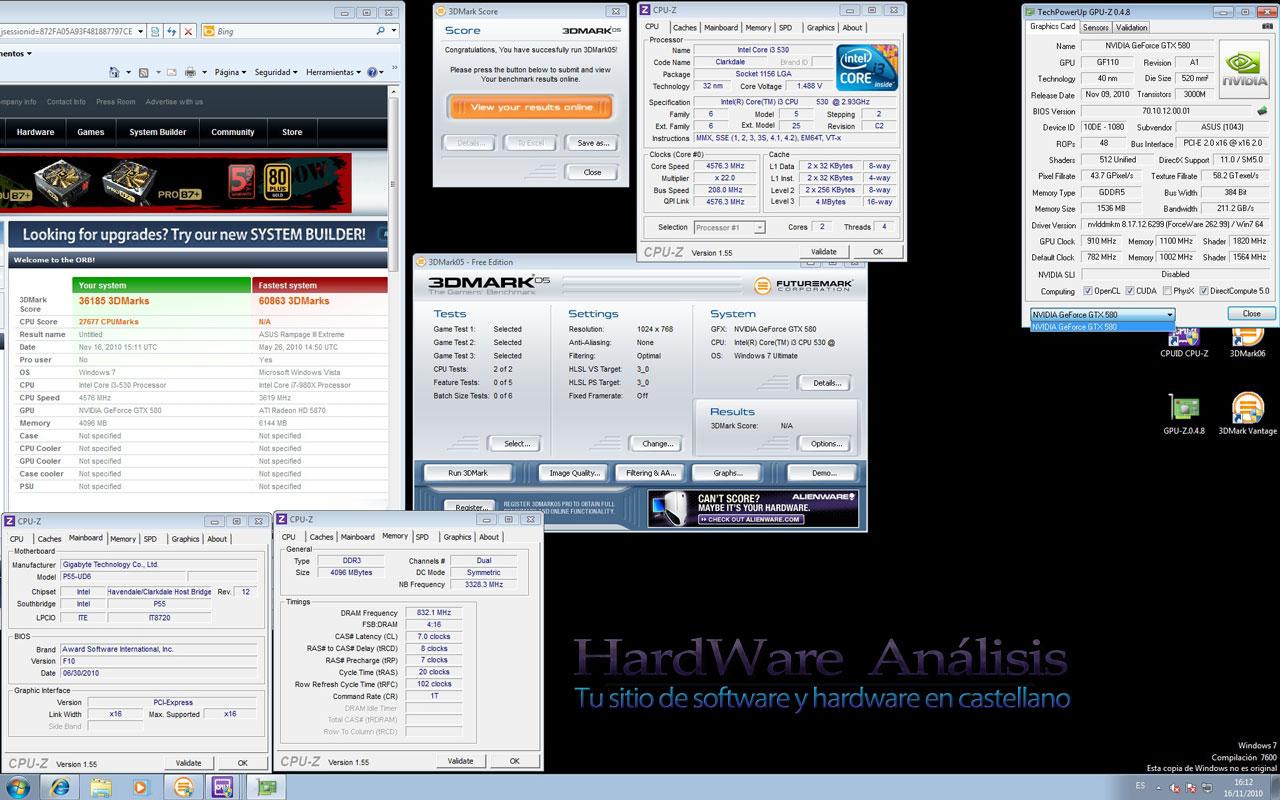
Task: Switch to the Sensors tab in GPU-Z
Action: tap(1095, 27)
